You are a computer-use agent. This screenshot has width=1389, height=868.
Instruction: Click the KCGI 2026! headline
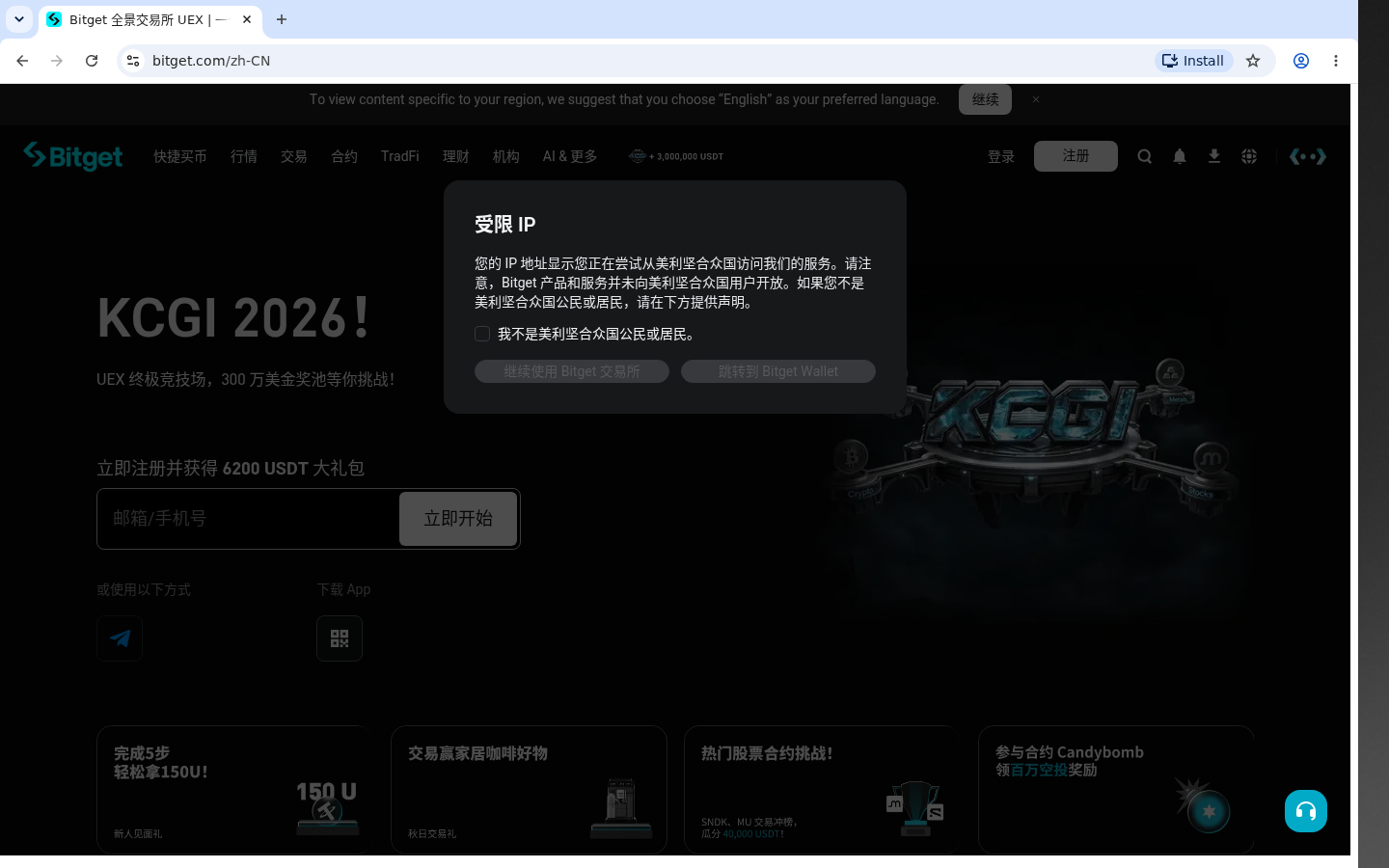pos(232,318)
